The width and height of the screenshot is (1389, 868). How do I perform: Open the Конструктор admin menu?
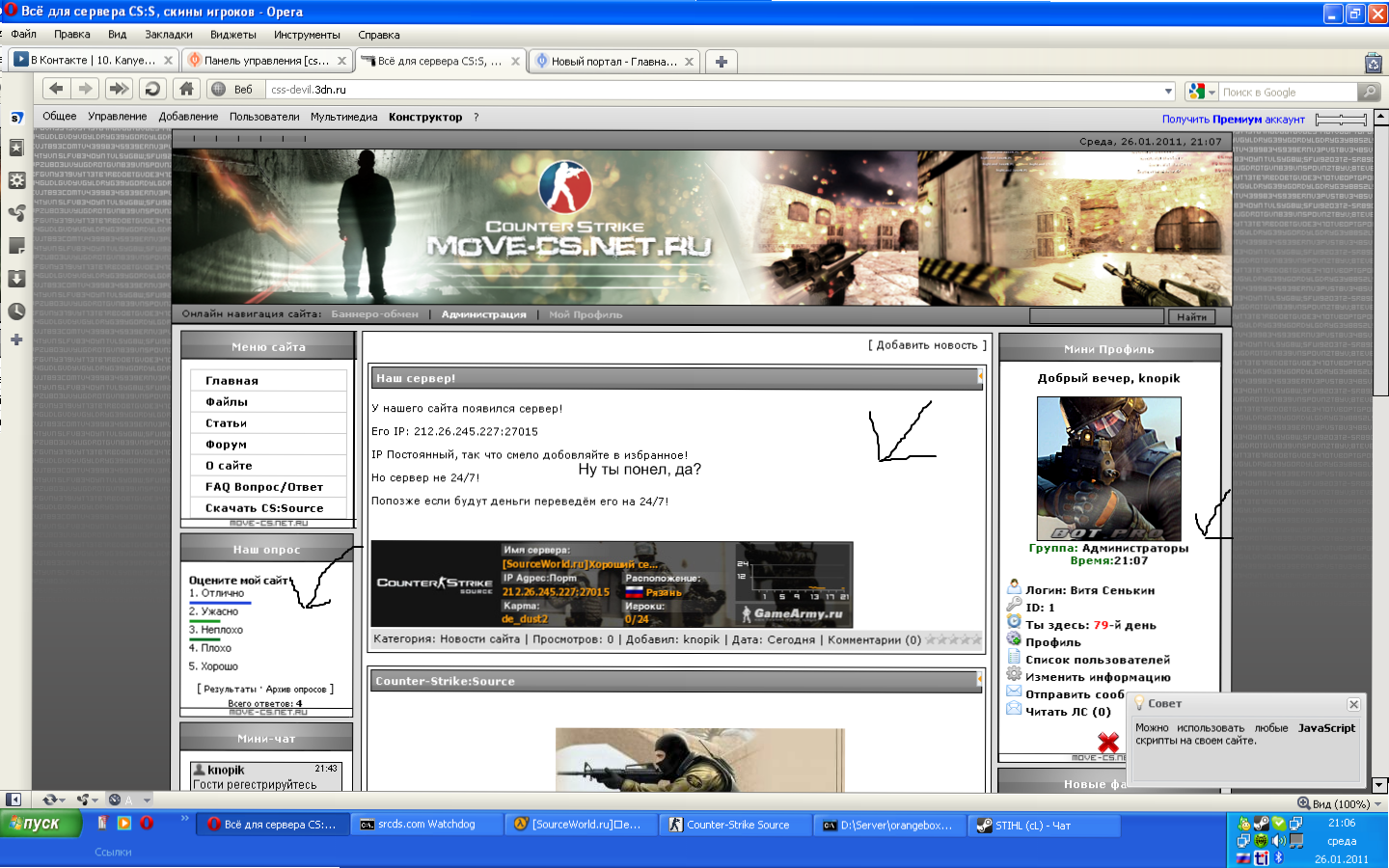point(425,117)
